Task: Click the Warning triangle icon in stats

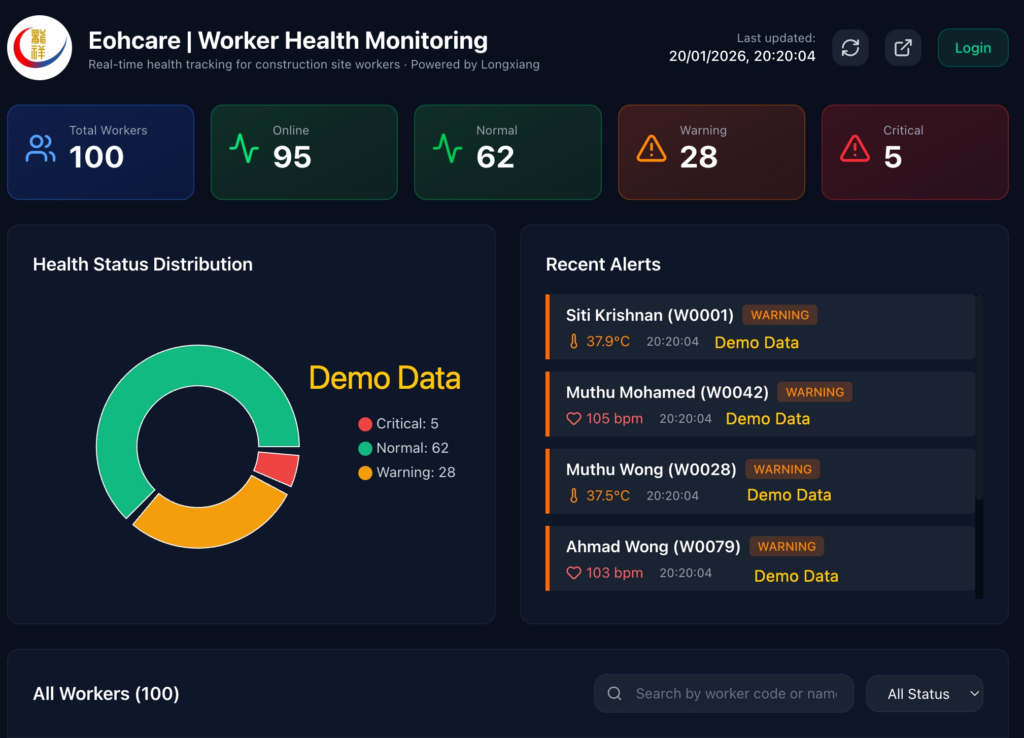Action: 651,150
